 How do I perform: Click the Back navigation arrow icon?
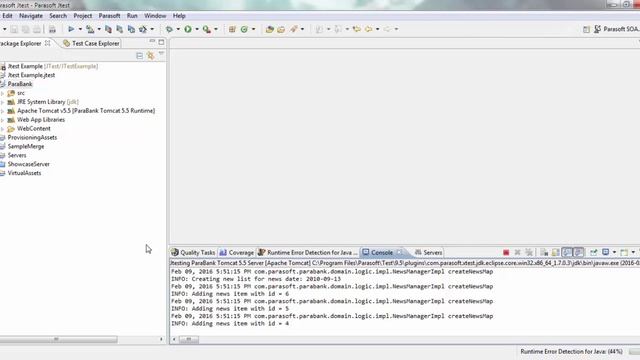[x=369, y=29]
